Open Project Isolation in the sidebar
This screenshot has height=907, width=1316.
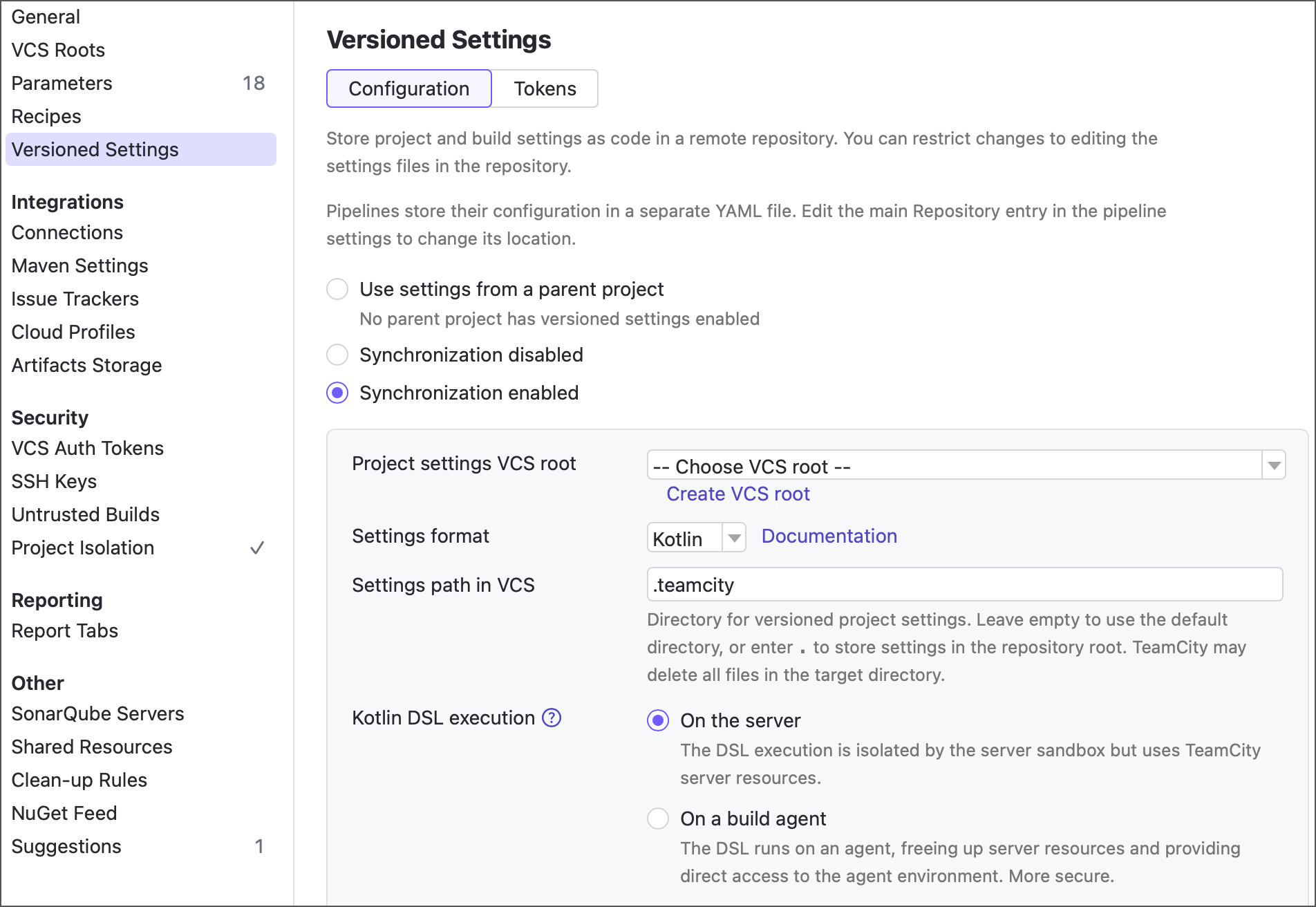[83, 548]
